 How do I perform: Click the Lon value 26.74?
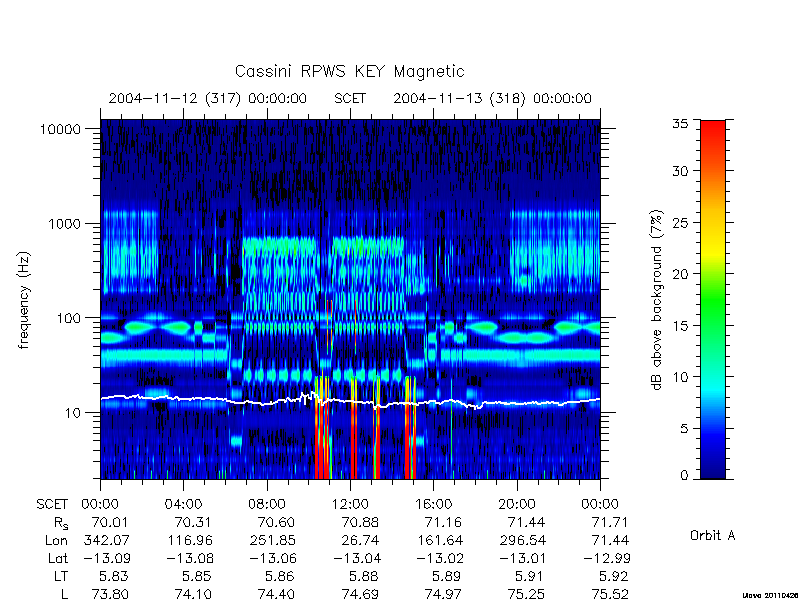click(360, 540)
